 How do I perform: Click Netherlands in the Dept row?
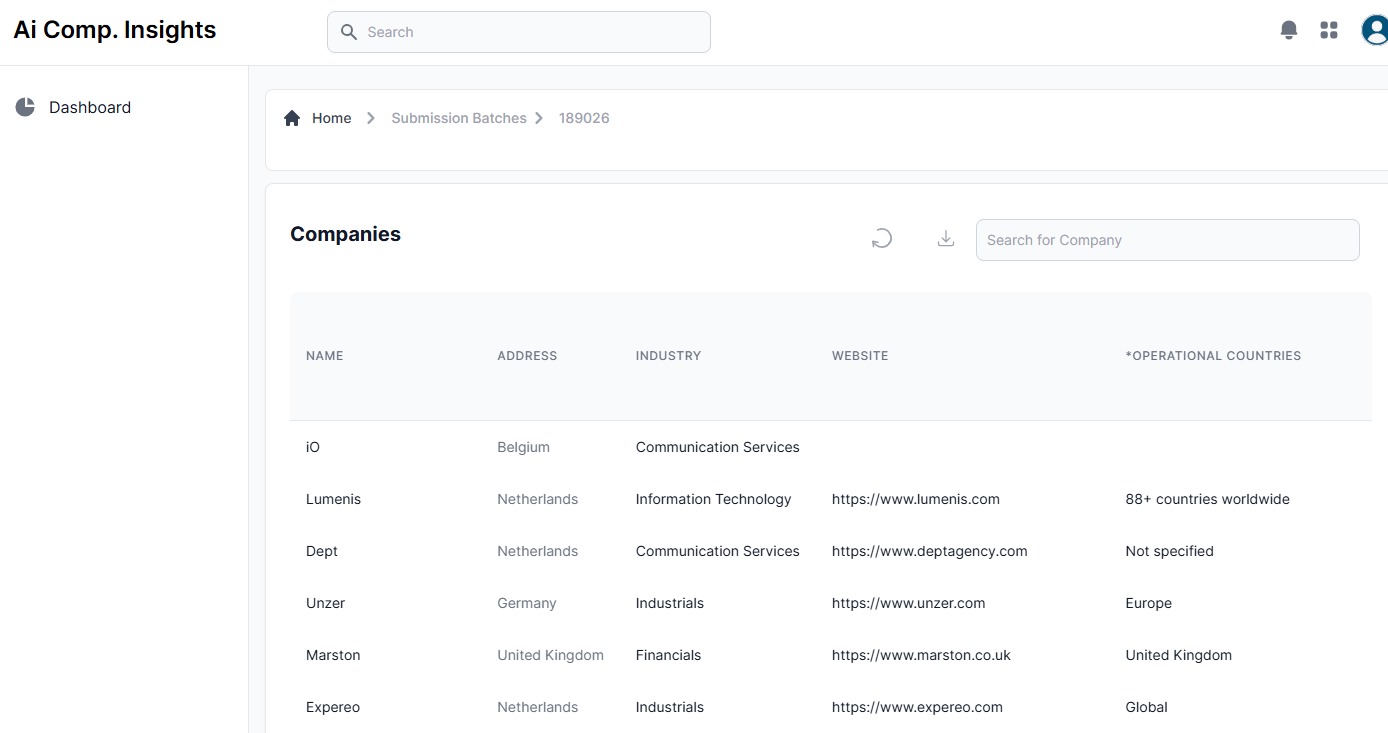537,551
